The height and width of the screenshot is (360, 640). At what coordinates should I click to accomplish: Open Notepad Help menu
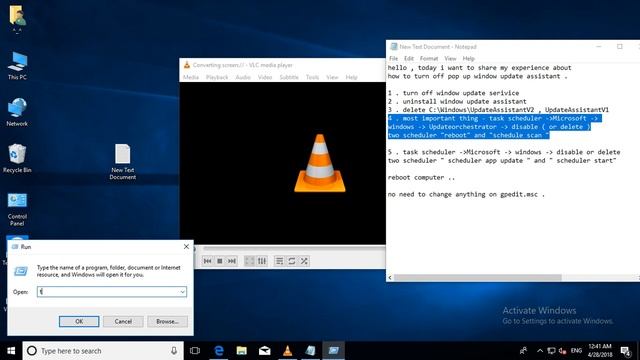coord(469,59)
